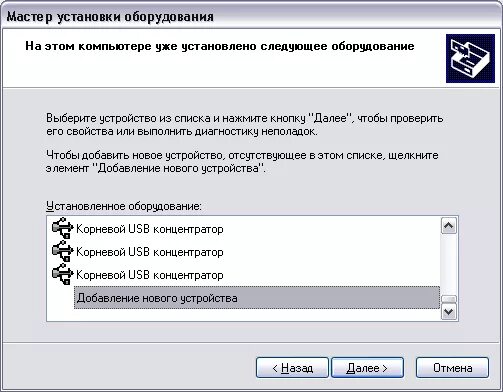Click the Установленное оборудование label
503x392 pixels.
(x=124, y=206)
